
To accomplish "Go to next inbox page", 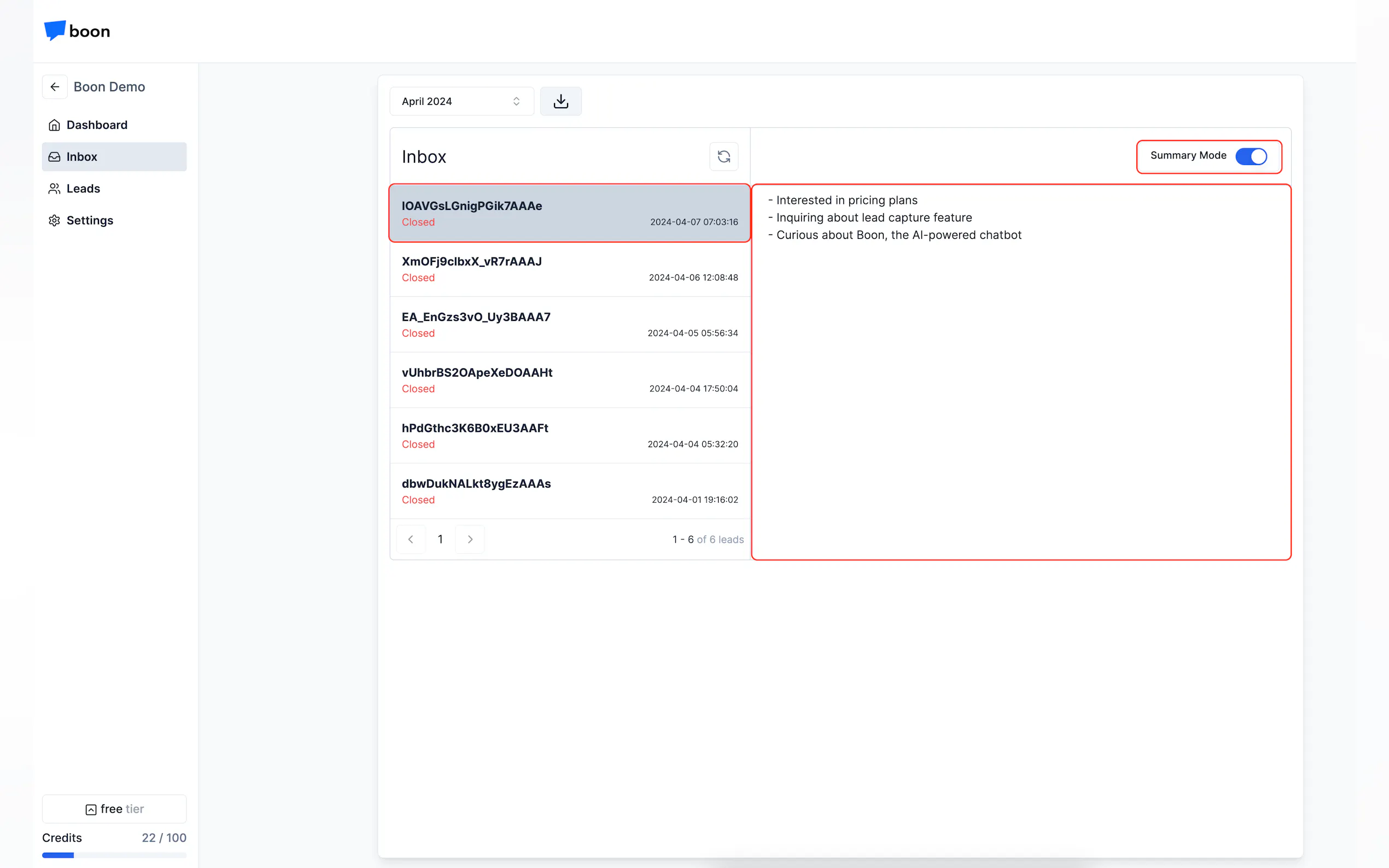I will coord(470,539).
